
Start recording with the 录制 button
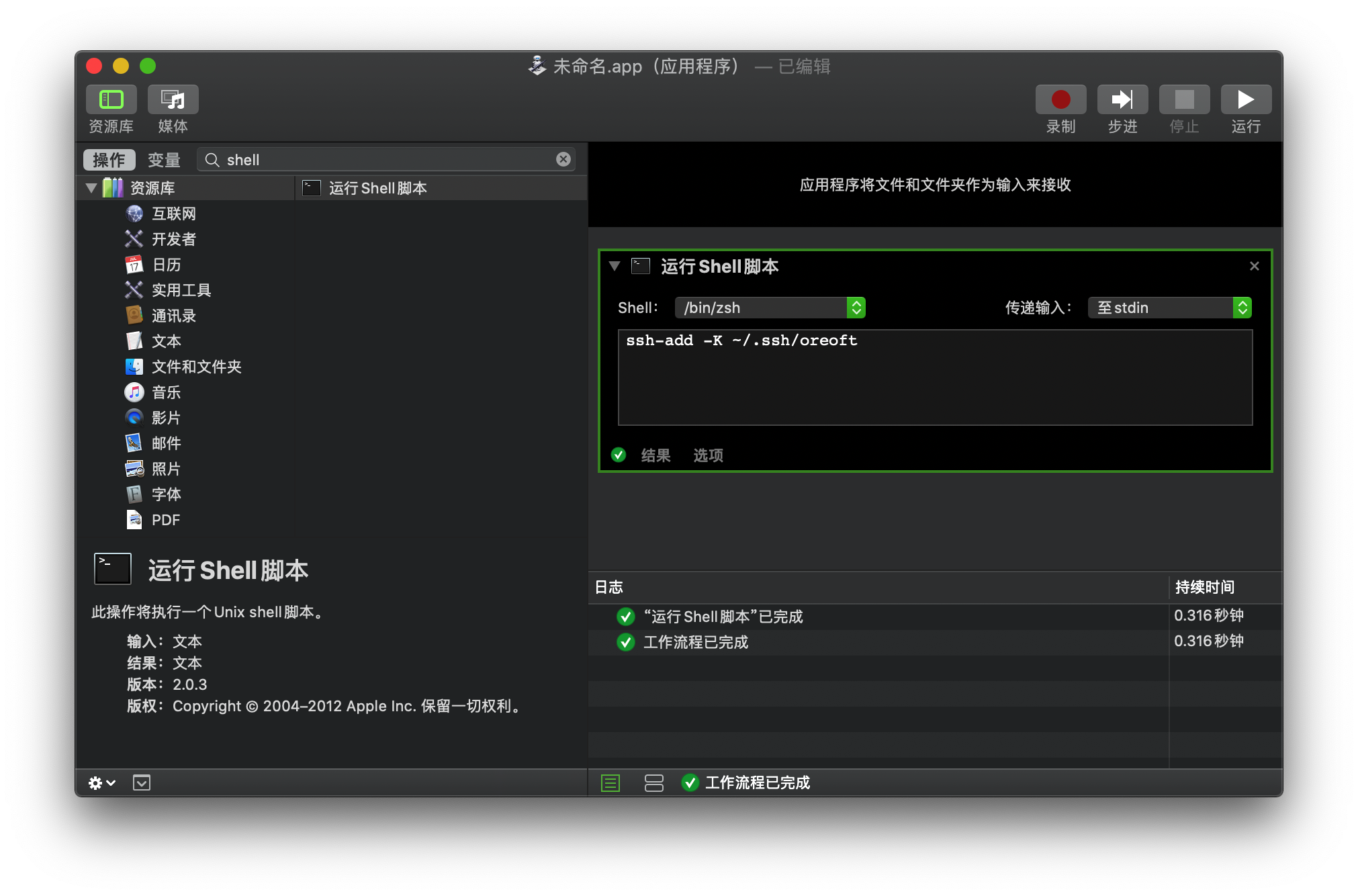(1060, 99)
